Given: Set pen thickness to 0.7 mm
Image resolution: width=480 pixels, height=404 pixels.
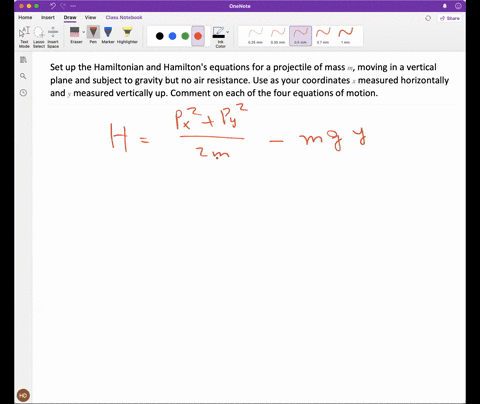Looking at the screenshot, I should tap(323, 36).
